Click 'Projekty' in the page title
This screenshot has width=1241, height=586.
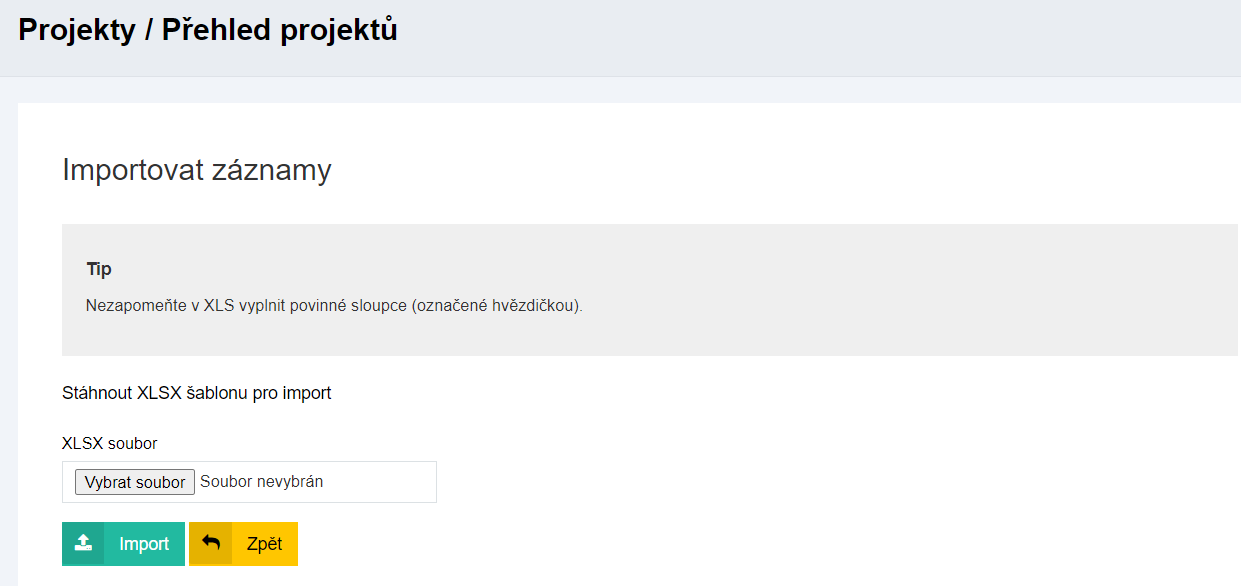pos(77,30)
